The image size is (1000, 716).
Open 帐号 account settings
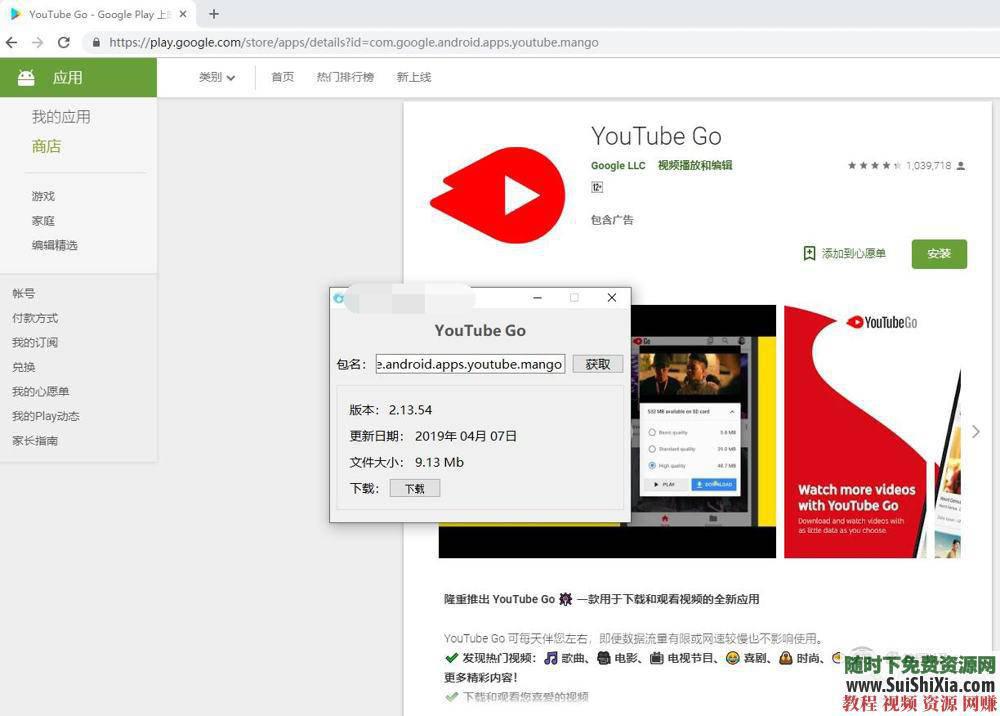[x=24, y=293]
